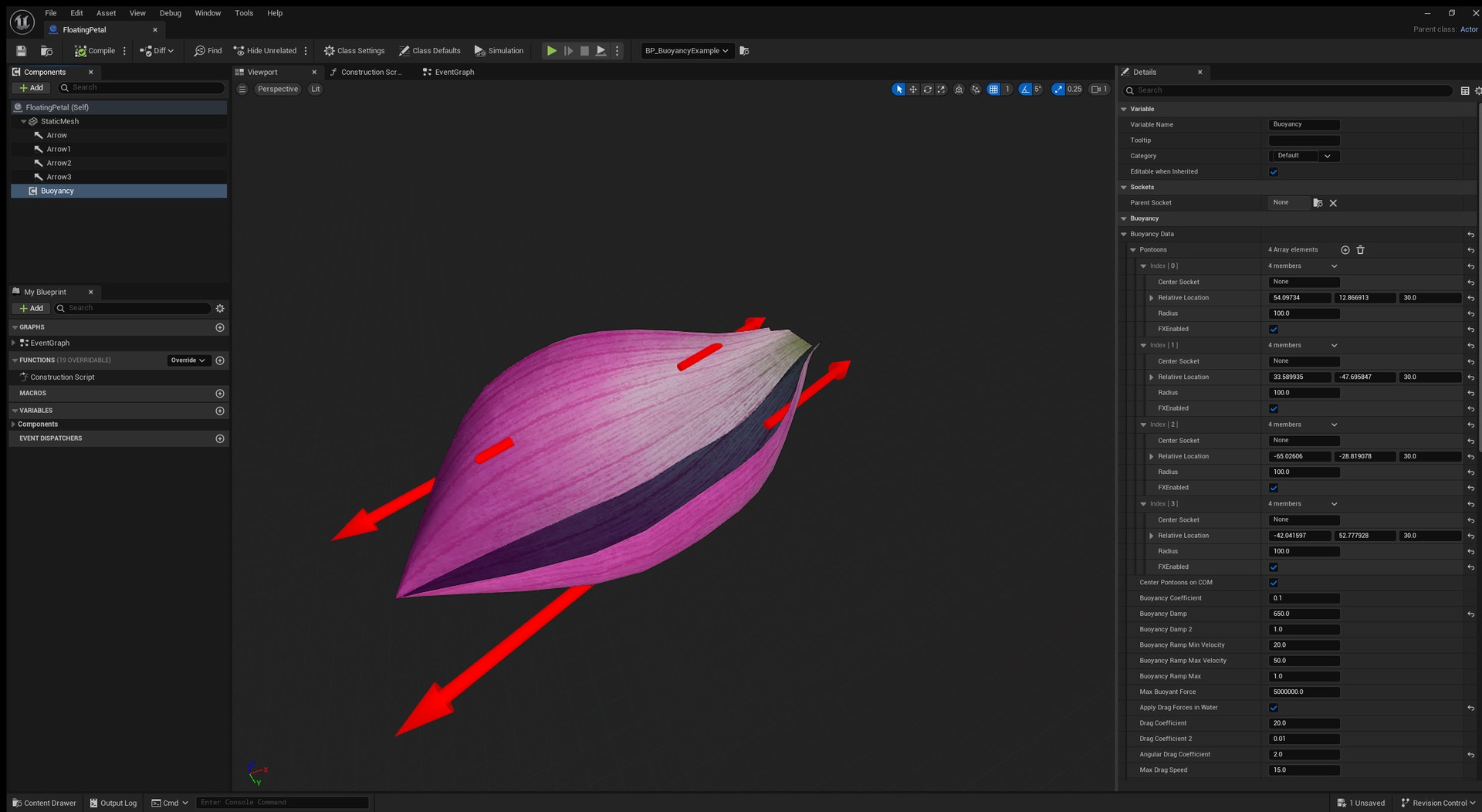The width and height of the screenshot is (1482, 812).
Task: Add new function plus icon in FUNCTIONS
Action: (220, 360)
